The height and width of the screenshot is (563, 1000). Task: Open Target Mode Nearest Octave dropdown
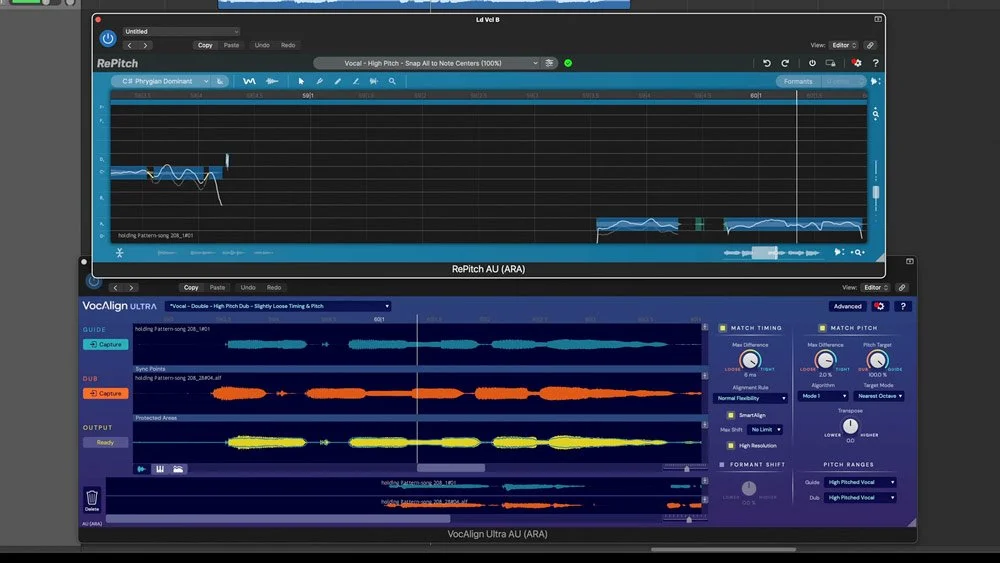pos(879,396)
